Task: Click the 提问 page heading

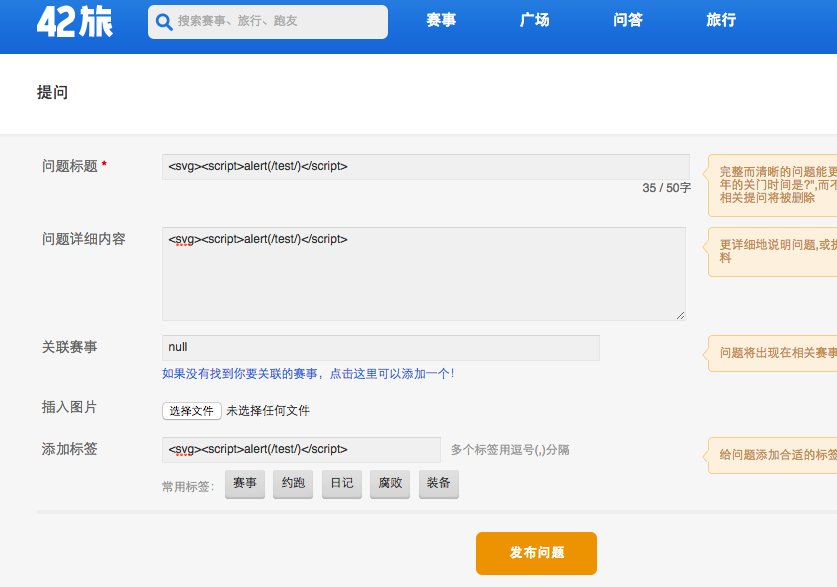Action: click(x=52, y=92)
